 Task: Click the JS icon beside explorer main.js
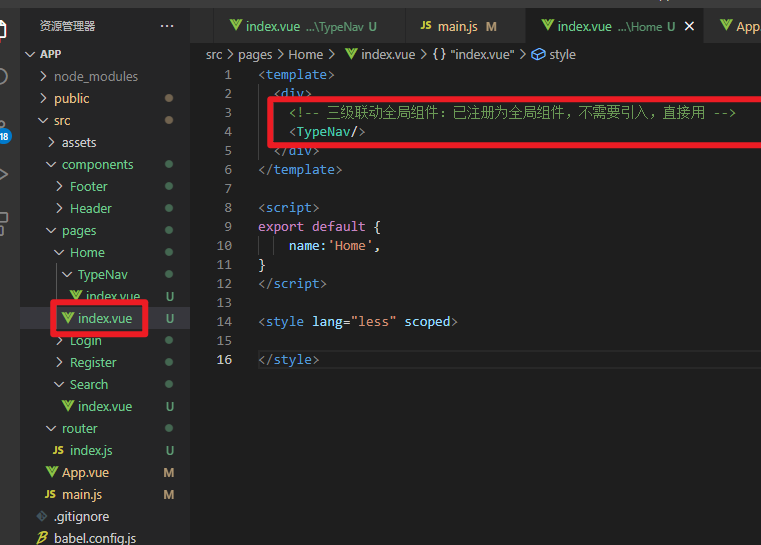coord(50,494)
